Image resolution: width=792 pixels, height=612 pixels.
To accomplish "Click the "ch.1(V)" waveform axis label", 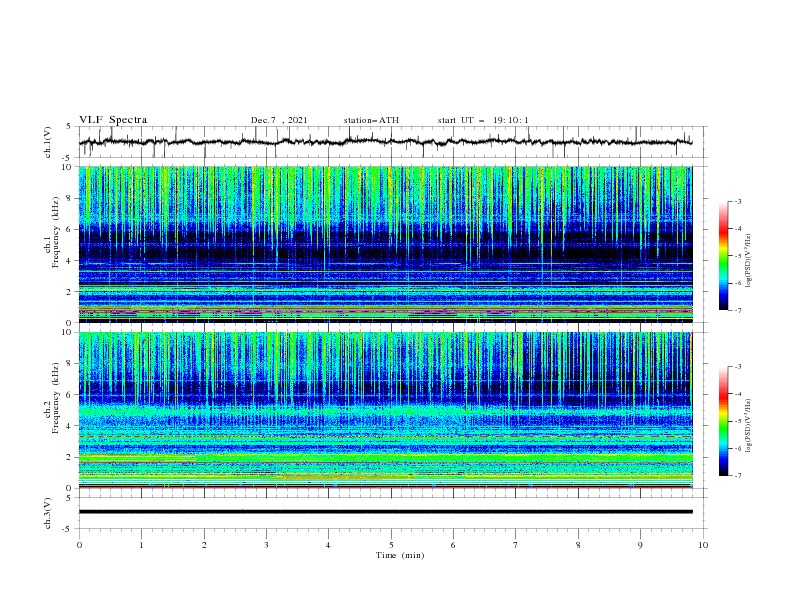I will point(48,142).
